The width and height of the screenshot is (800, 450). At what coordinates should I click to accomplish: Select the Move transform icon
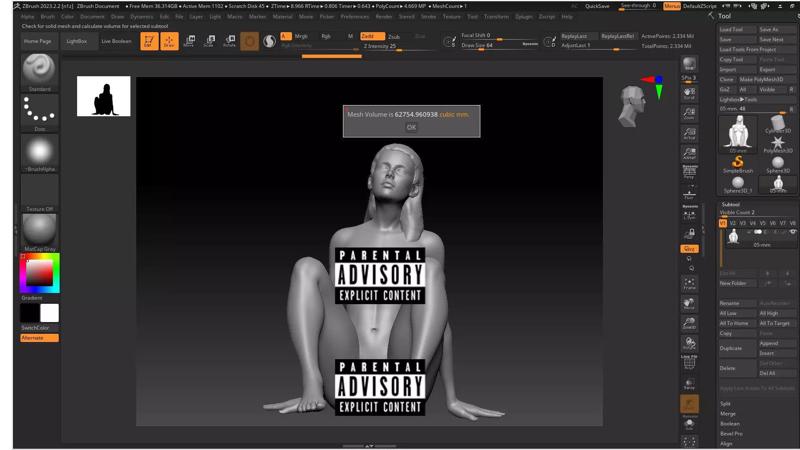point(189,41)
